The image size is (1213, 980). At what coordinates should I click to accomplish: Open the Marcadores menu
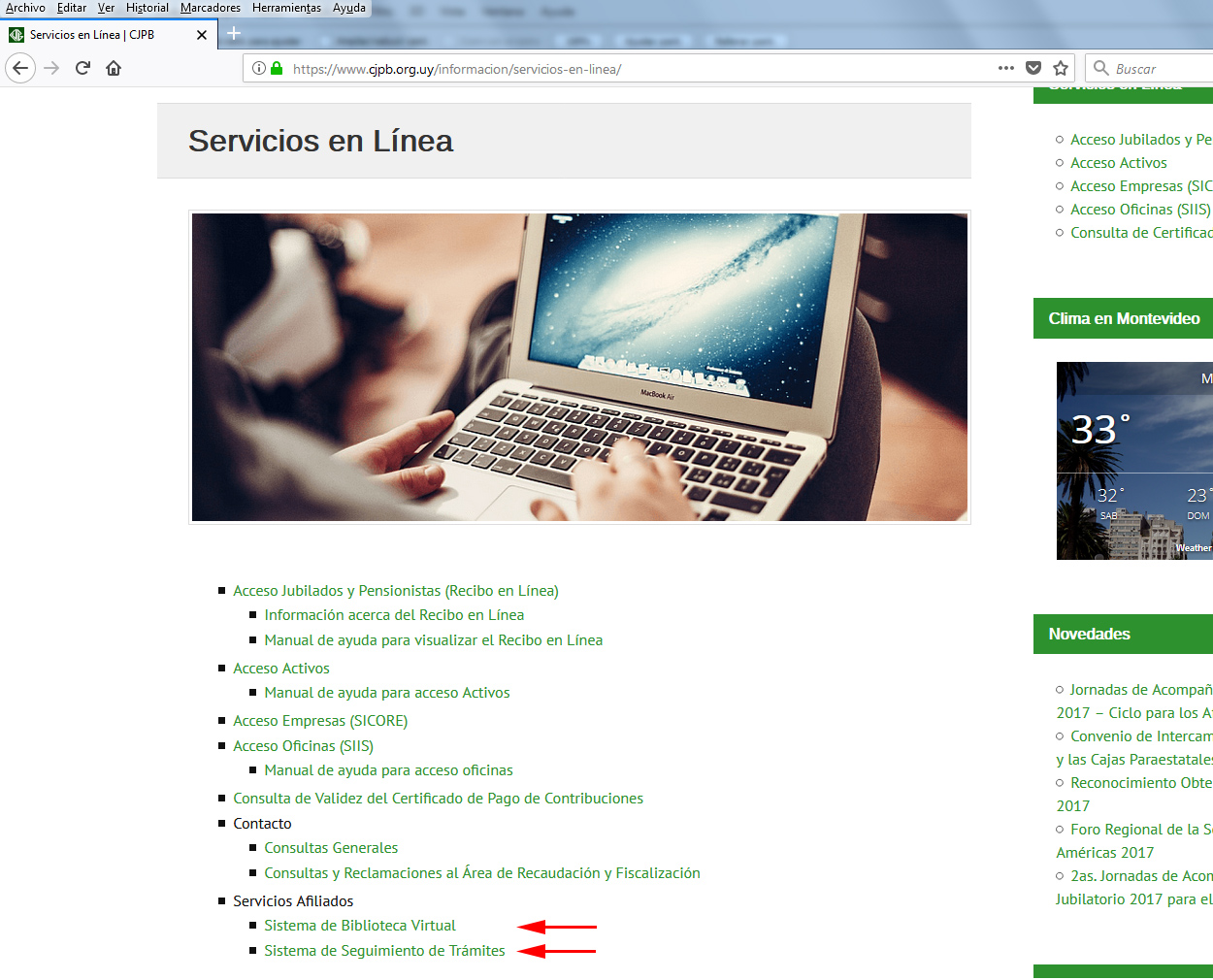point(211,8)
